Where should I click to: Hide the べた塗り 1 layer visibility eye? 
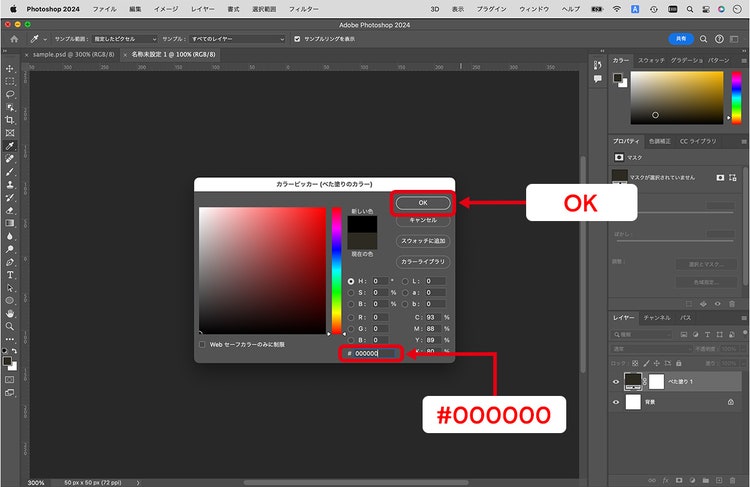(x=616, y=382)
